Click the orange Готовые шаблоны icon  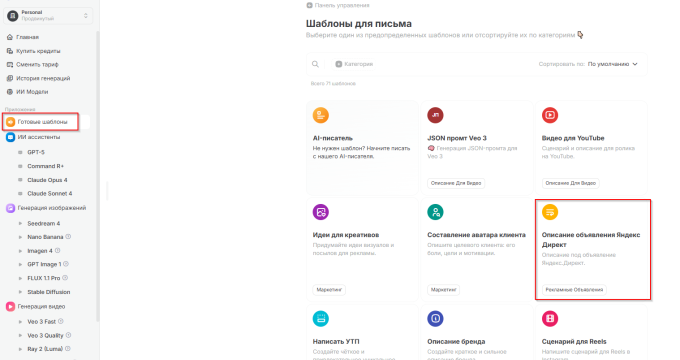(x=10, y=122)
